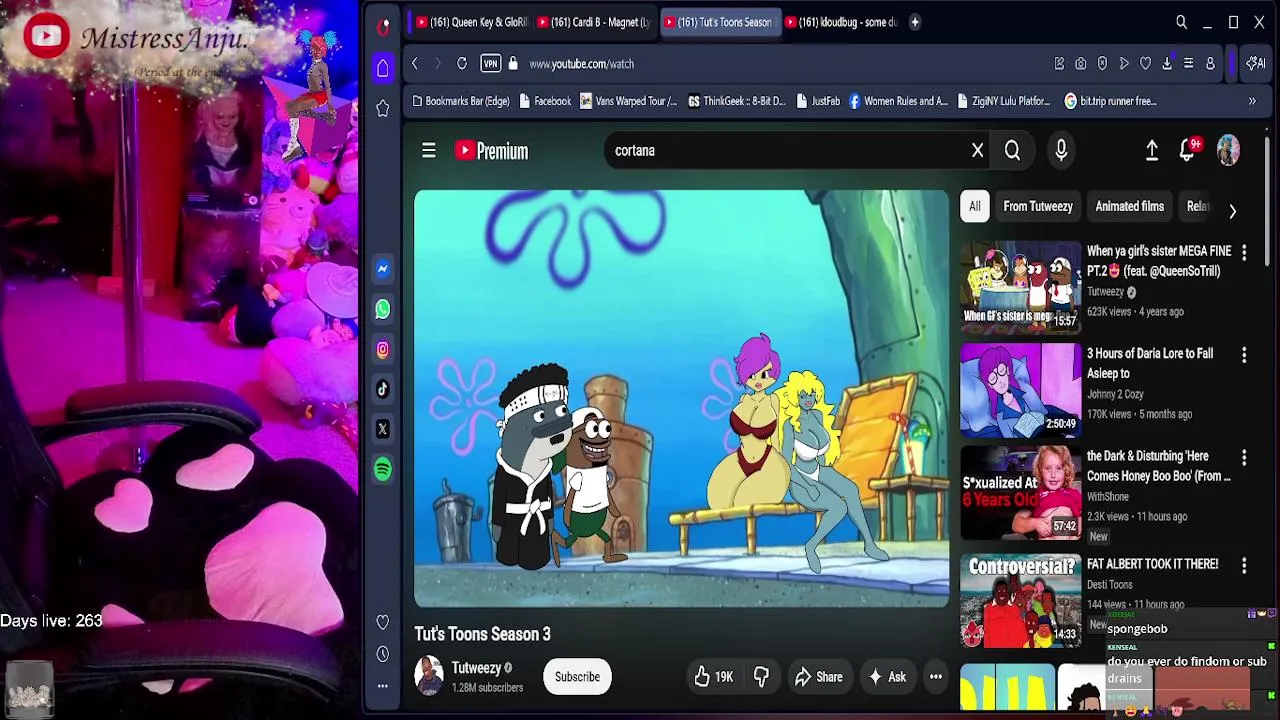View site security lock info

(x=513, y=63)
